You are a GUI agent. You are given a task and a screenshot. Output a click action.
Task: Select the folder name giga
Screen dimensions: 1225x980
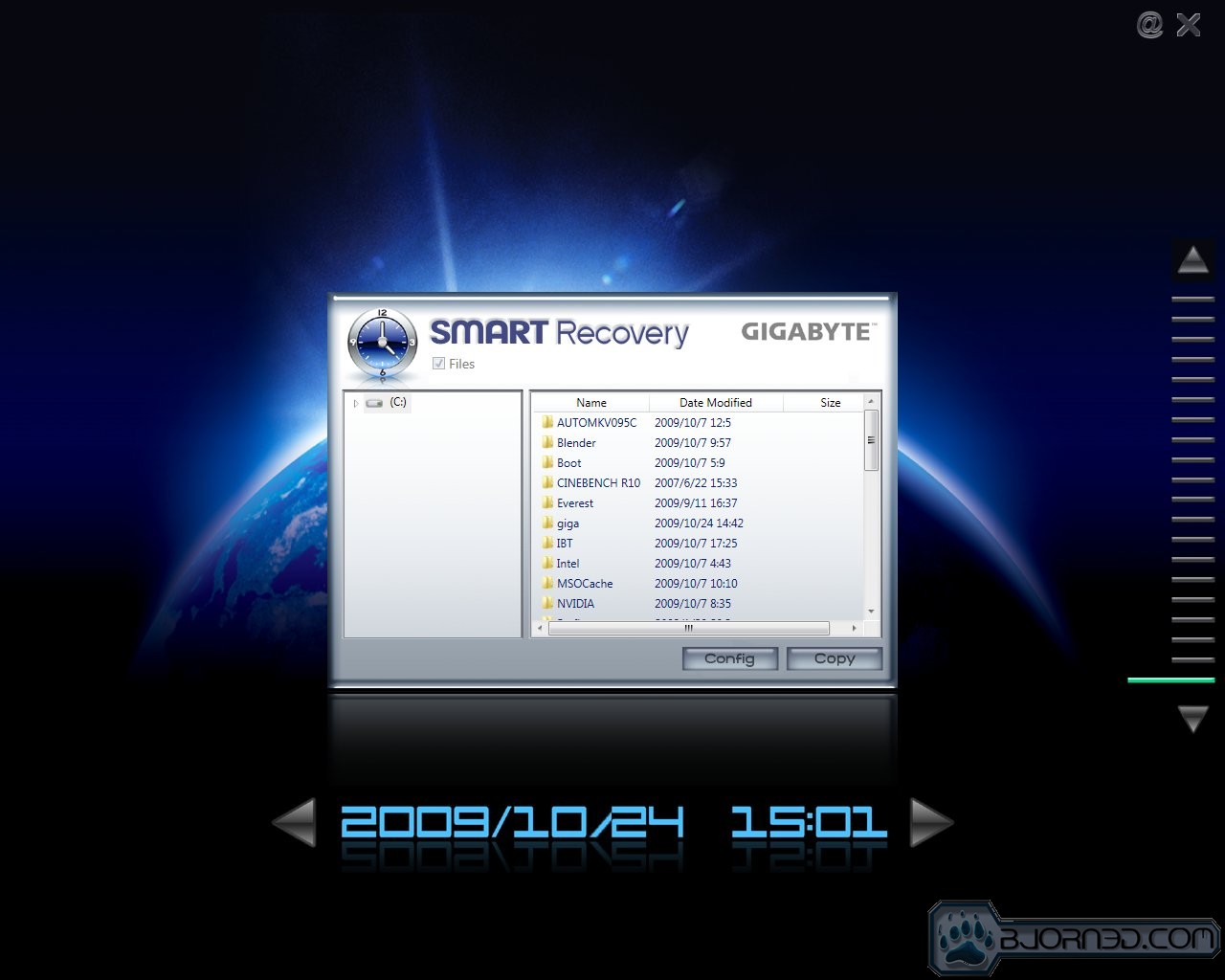click(x=568, y=523)
